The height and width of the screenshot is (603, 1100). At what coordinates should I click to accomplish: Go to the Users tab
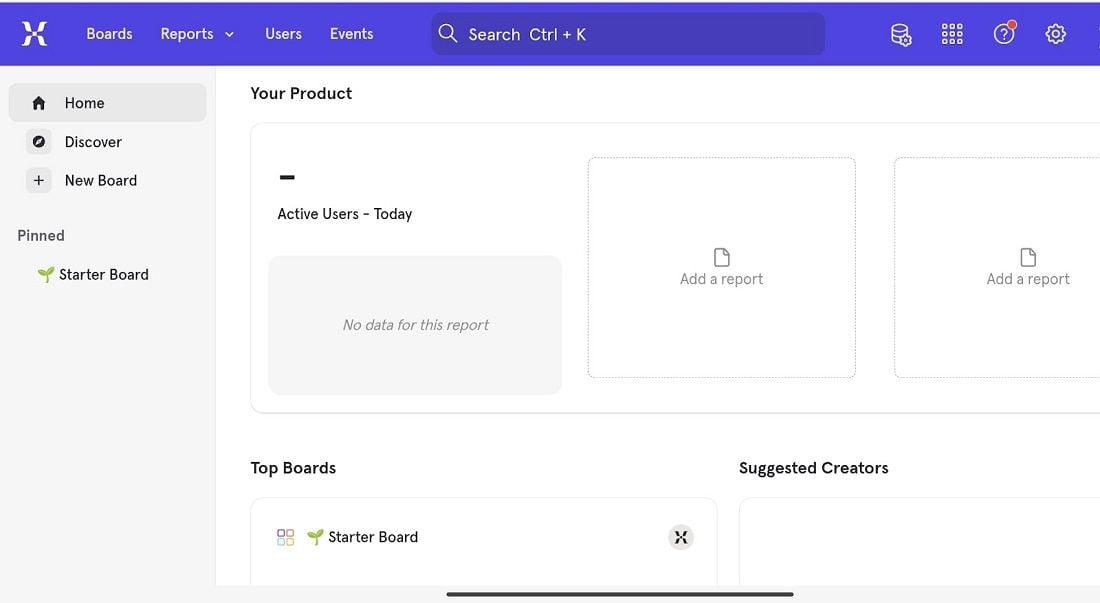point(283,34)
